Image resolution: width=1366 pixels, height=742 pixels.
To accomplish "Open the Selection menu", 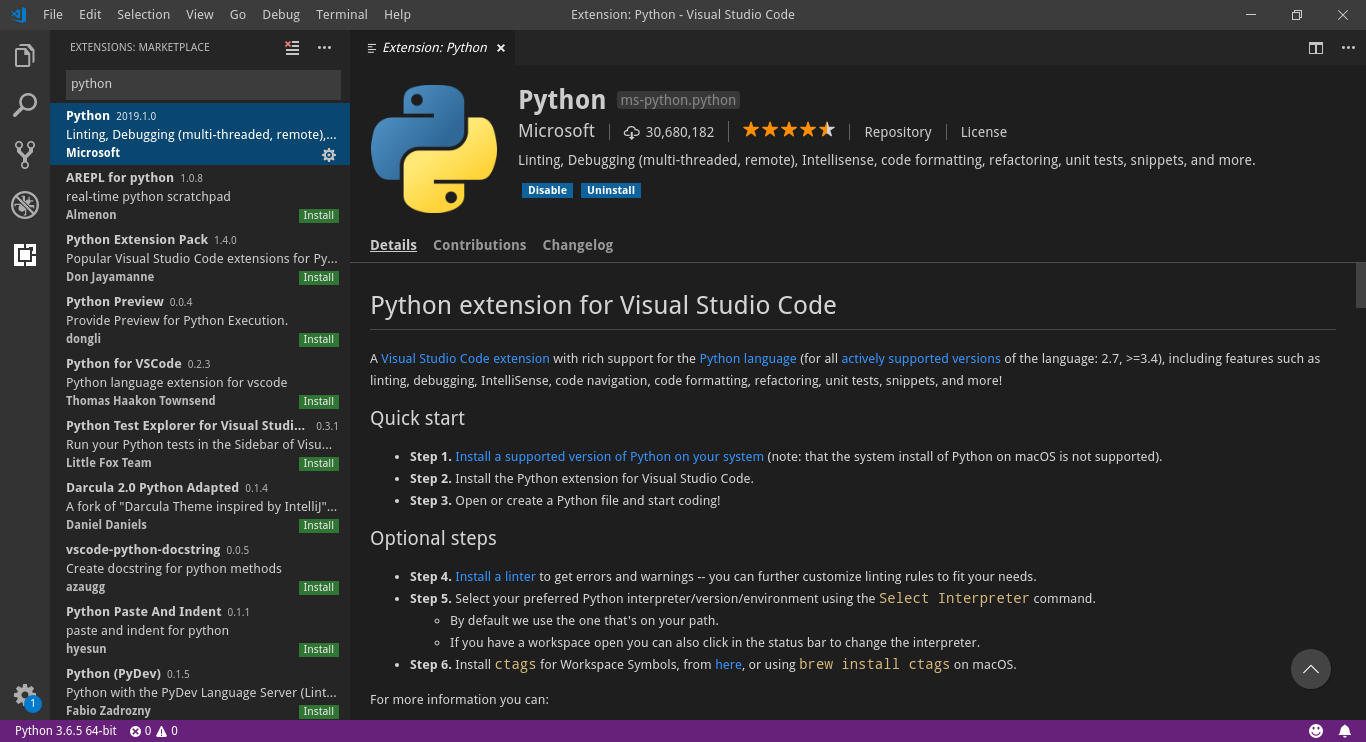I will [x=144, y=15].
